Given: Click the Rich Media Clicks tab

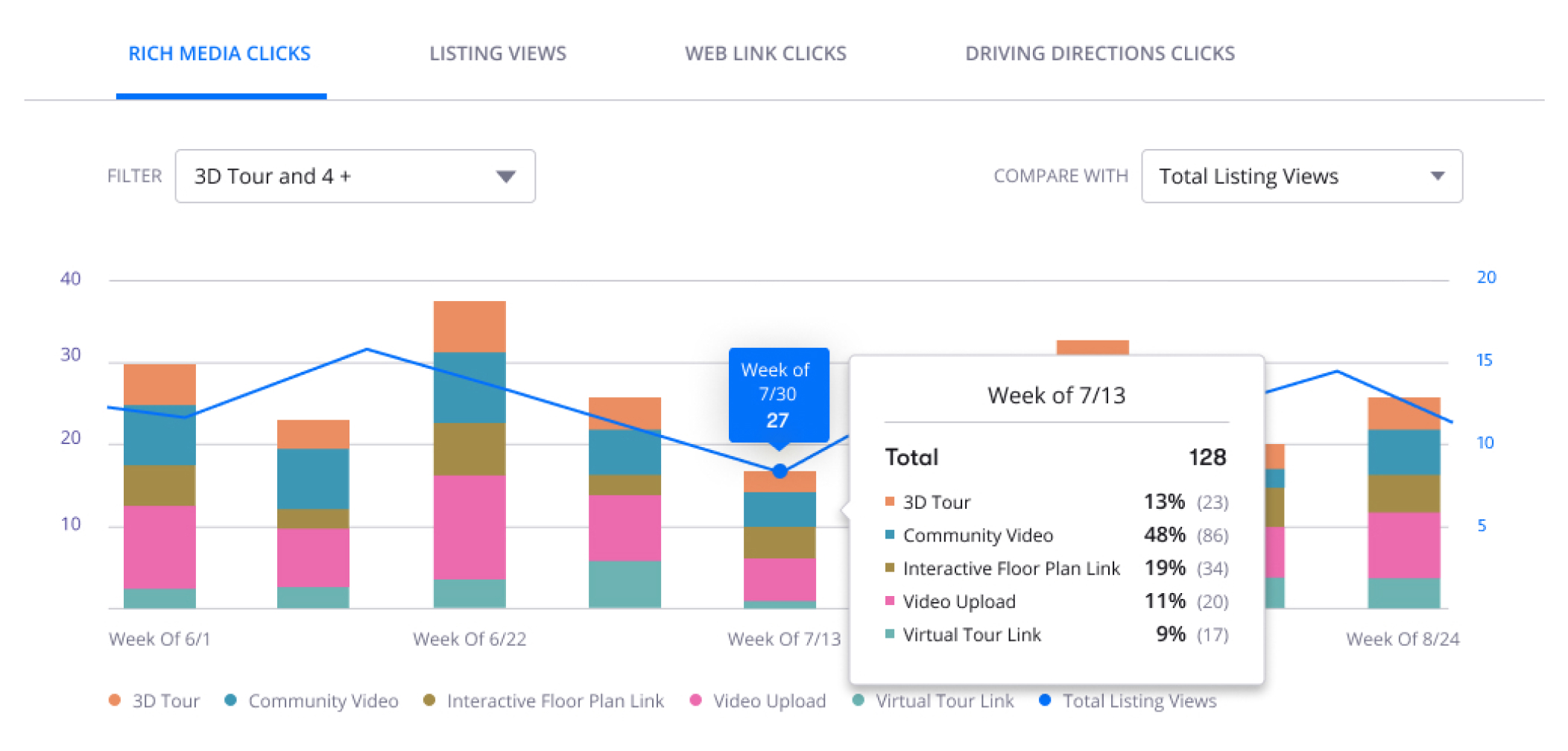Looking at the screenshot, I should point(220,54).
